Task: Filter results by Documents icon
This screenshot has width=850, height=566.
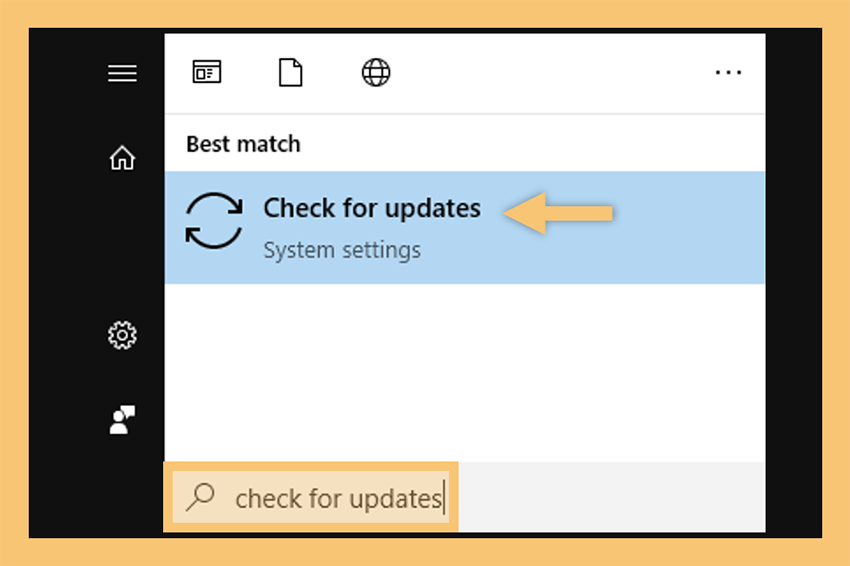Action: (291, 72)
